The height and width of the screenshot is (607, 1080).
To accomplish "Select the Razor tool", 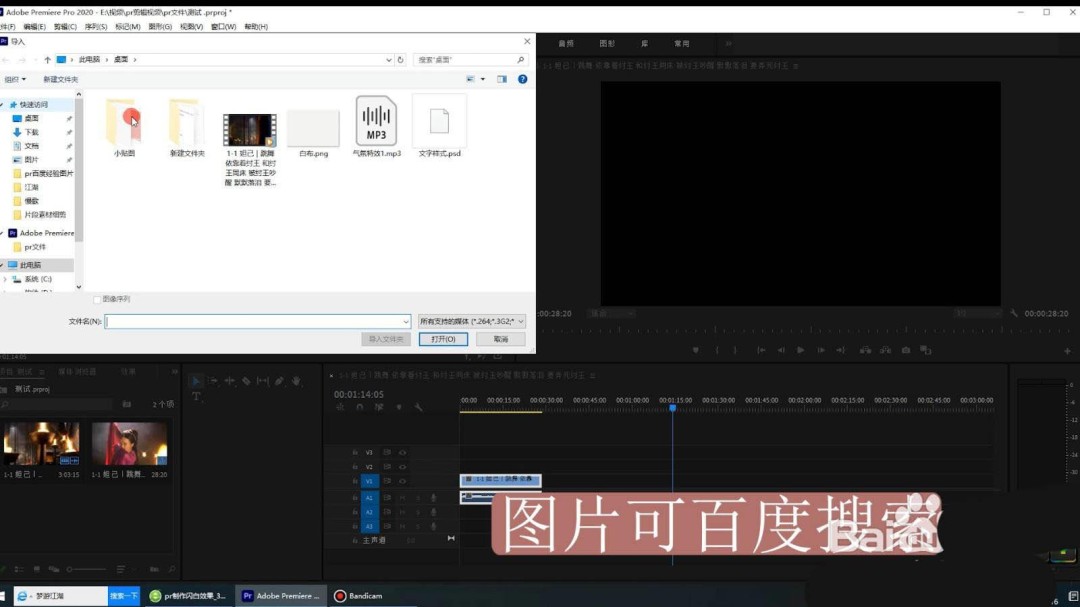I will click(246, 381).
